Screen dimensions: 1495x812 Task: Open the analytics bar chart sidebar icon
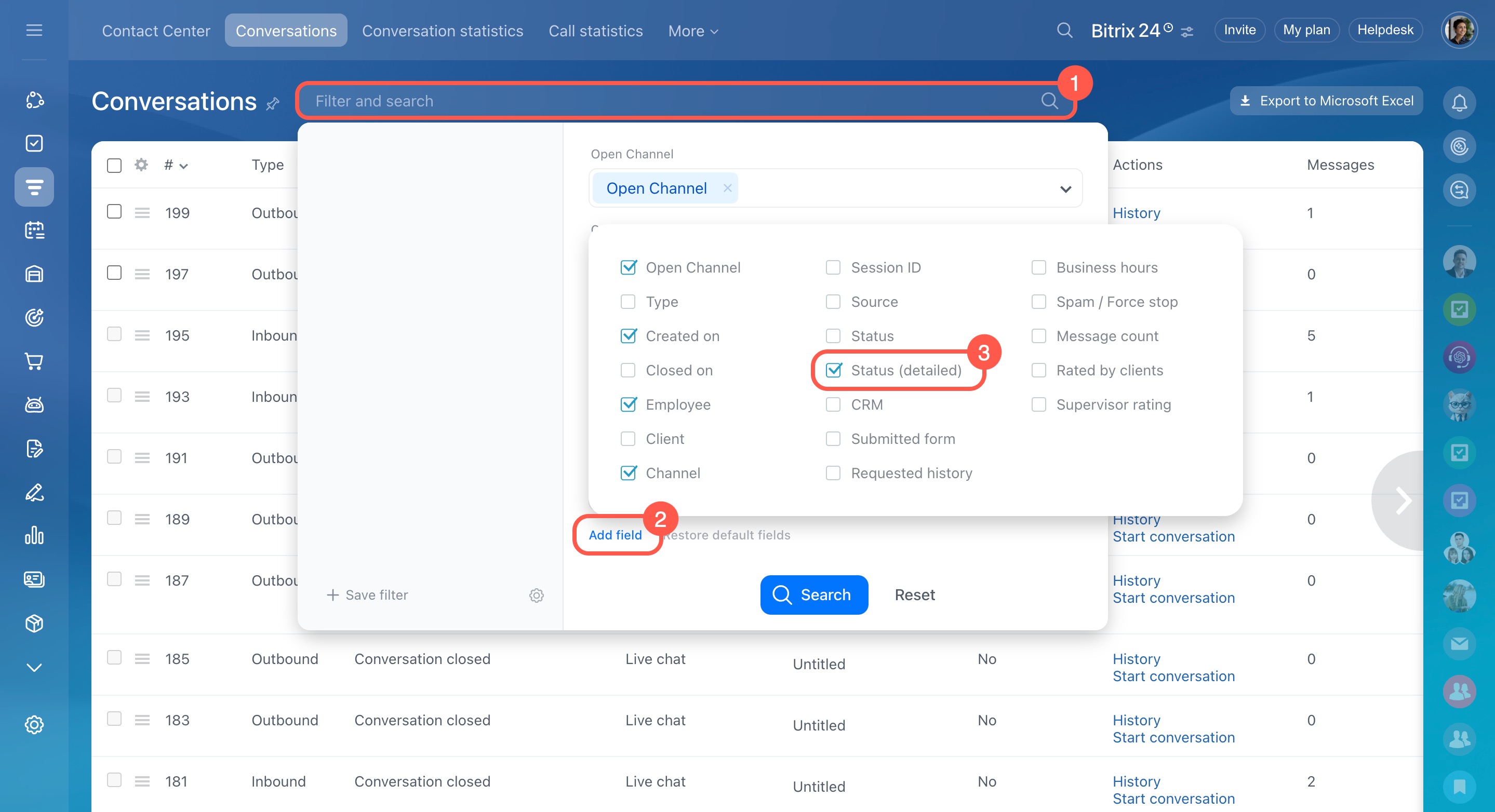[34, 535]
